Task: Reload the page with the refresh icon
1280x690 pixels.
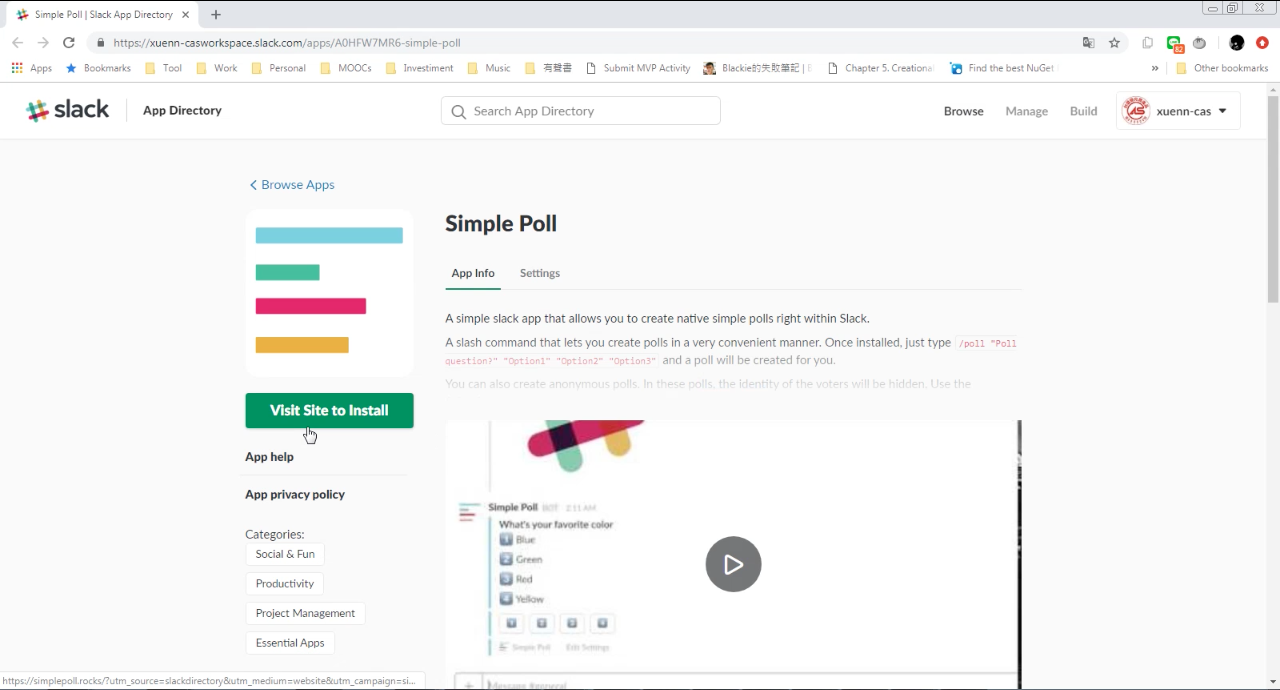Action: click(x=69, y=43)
